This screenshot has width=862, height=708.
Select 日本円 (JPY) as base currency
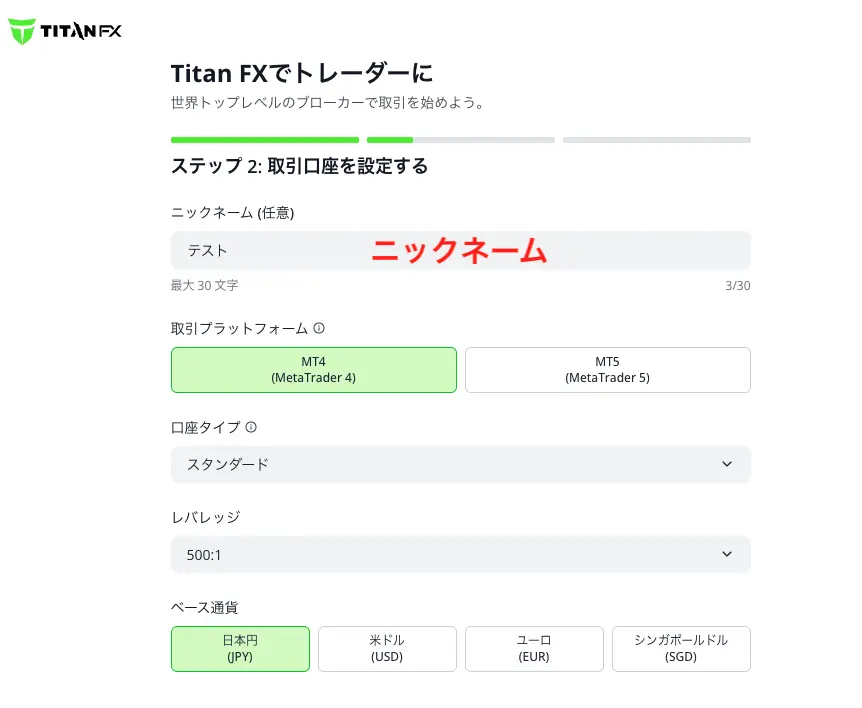pyautogui.click(x=240, y=648)
